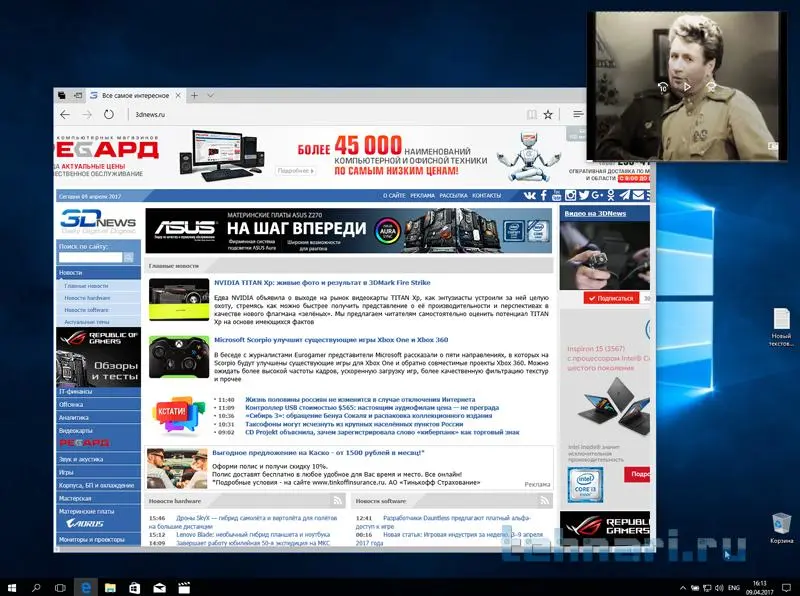Skip forward in the mini video player
Viewport: 800px width, 596px height.
[x=711, y=87]
